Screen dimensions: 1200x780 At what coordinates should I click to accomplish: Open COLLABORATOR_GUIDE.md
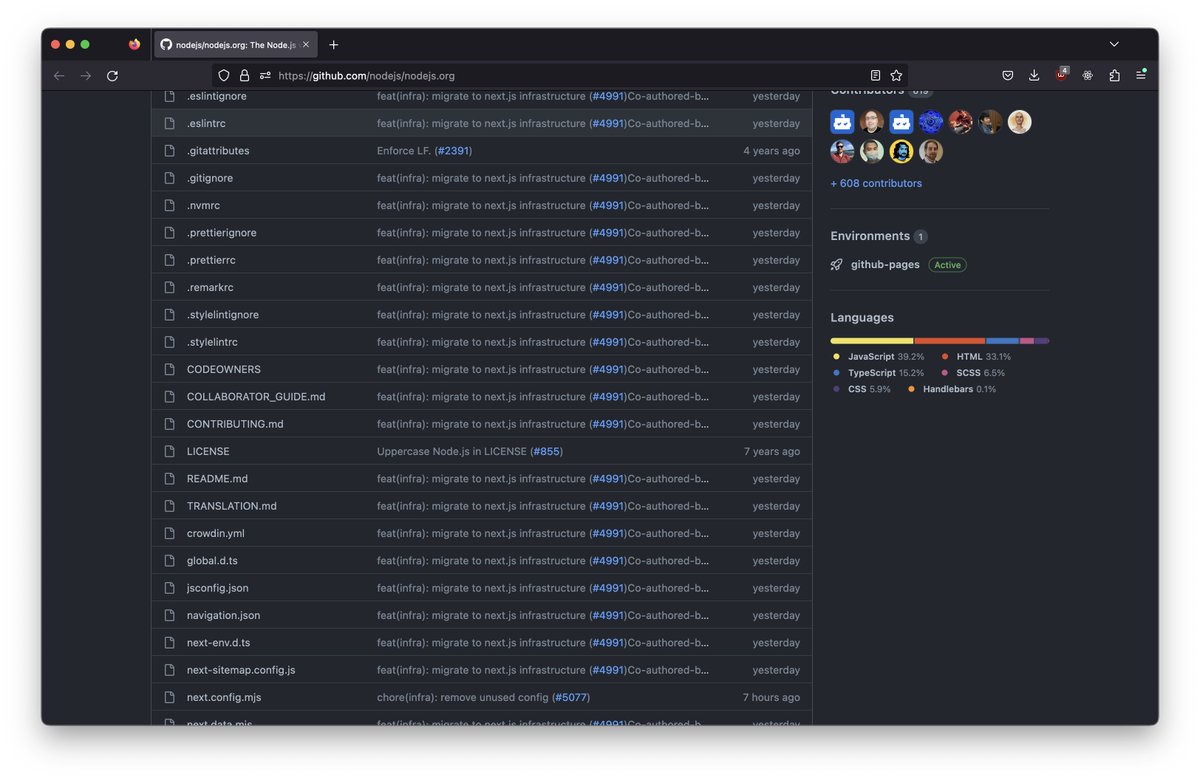coord(256,397)
